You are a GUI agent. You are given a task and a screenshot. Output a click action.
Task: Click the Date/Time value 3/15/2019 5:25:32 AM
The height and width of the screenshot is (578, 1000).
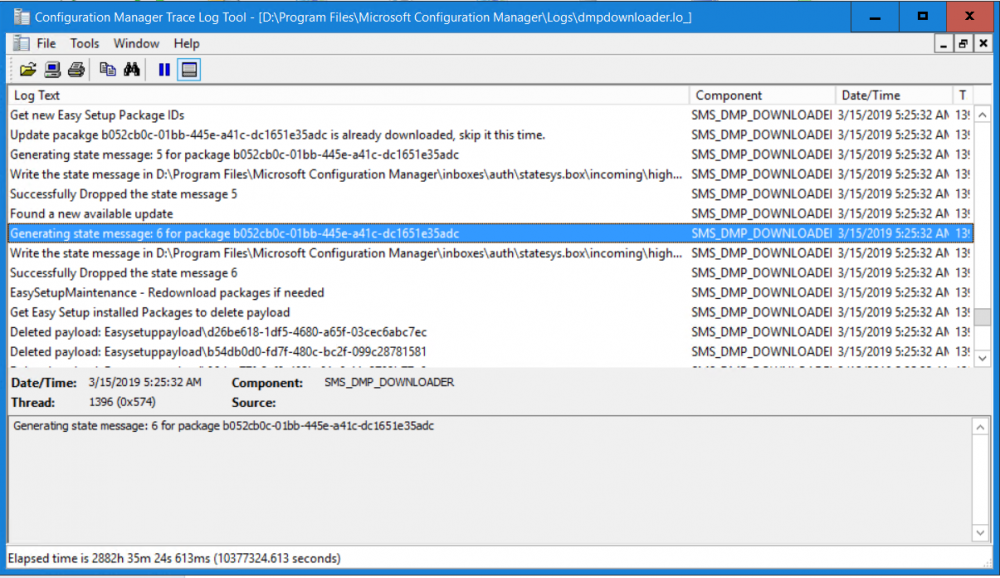pos(145,382)
